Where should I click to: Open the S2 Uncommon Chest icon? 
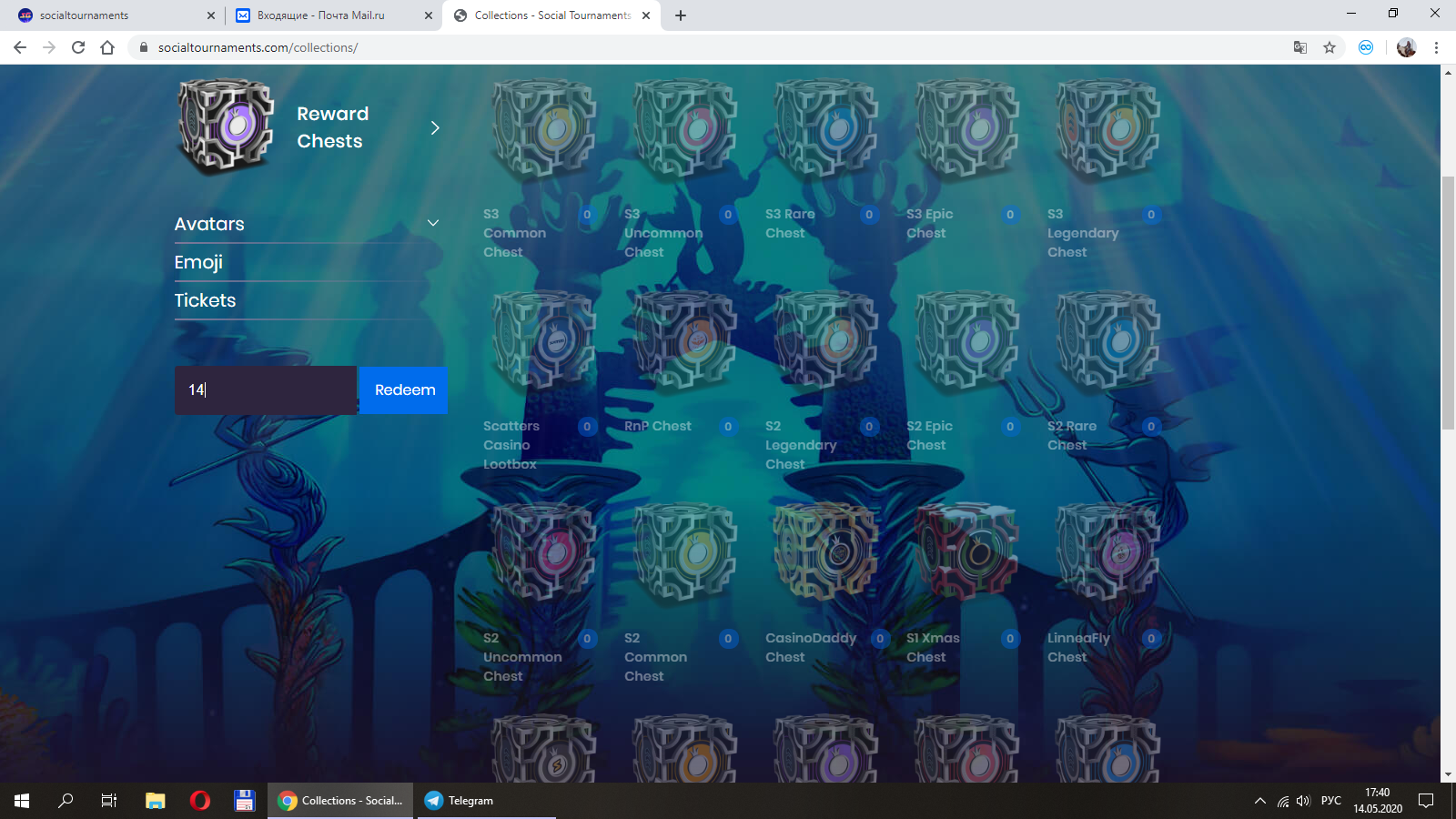point(543,552)
